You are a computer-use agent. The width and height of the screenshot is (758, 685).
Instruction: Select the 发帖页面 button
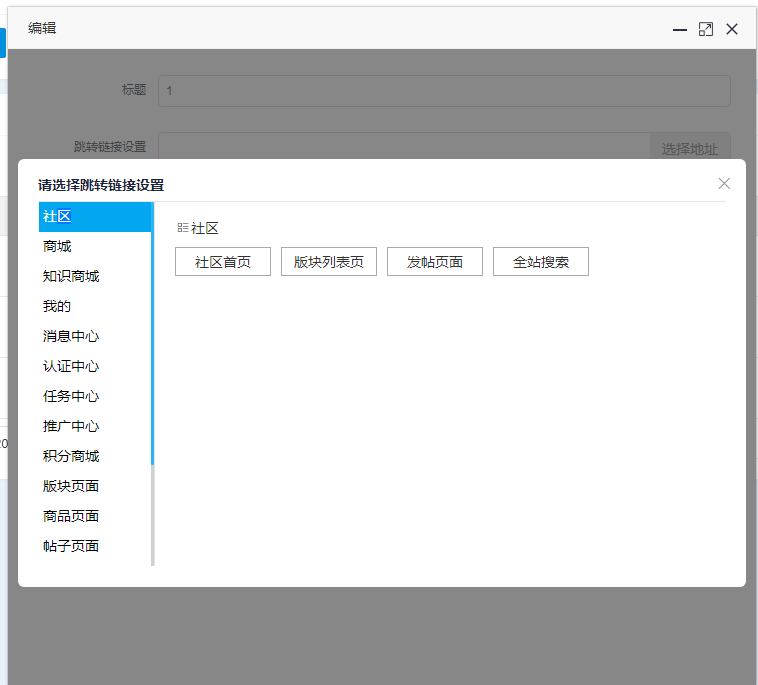(435, 262)
